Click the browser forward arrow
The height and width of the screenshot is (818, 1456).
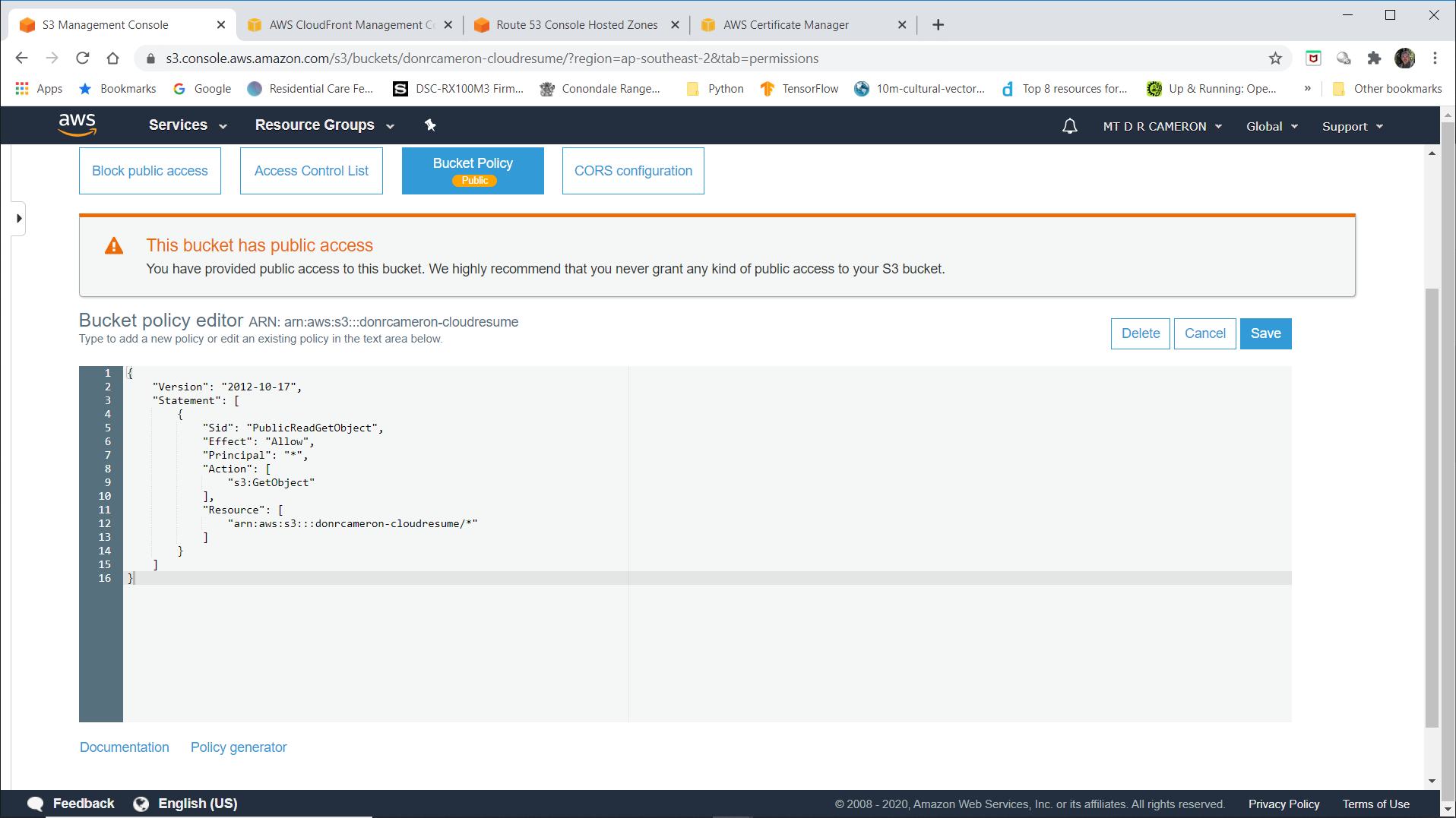[52, 58]
